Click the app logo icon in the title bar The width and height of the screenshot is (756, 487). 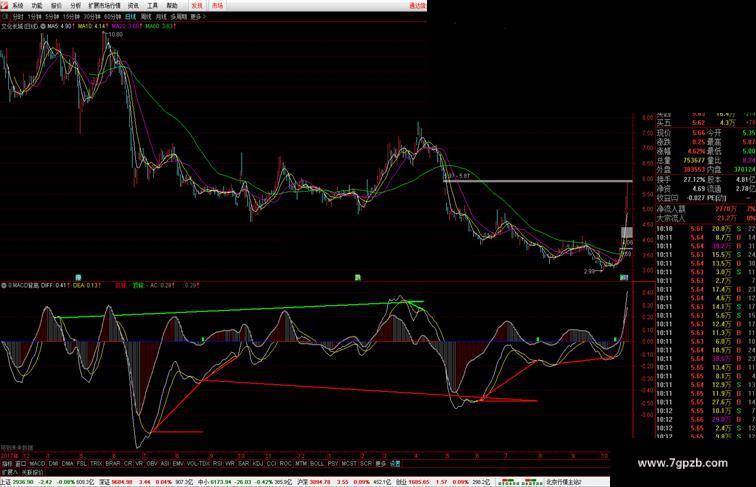tap(5, 5)
